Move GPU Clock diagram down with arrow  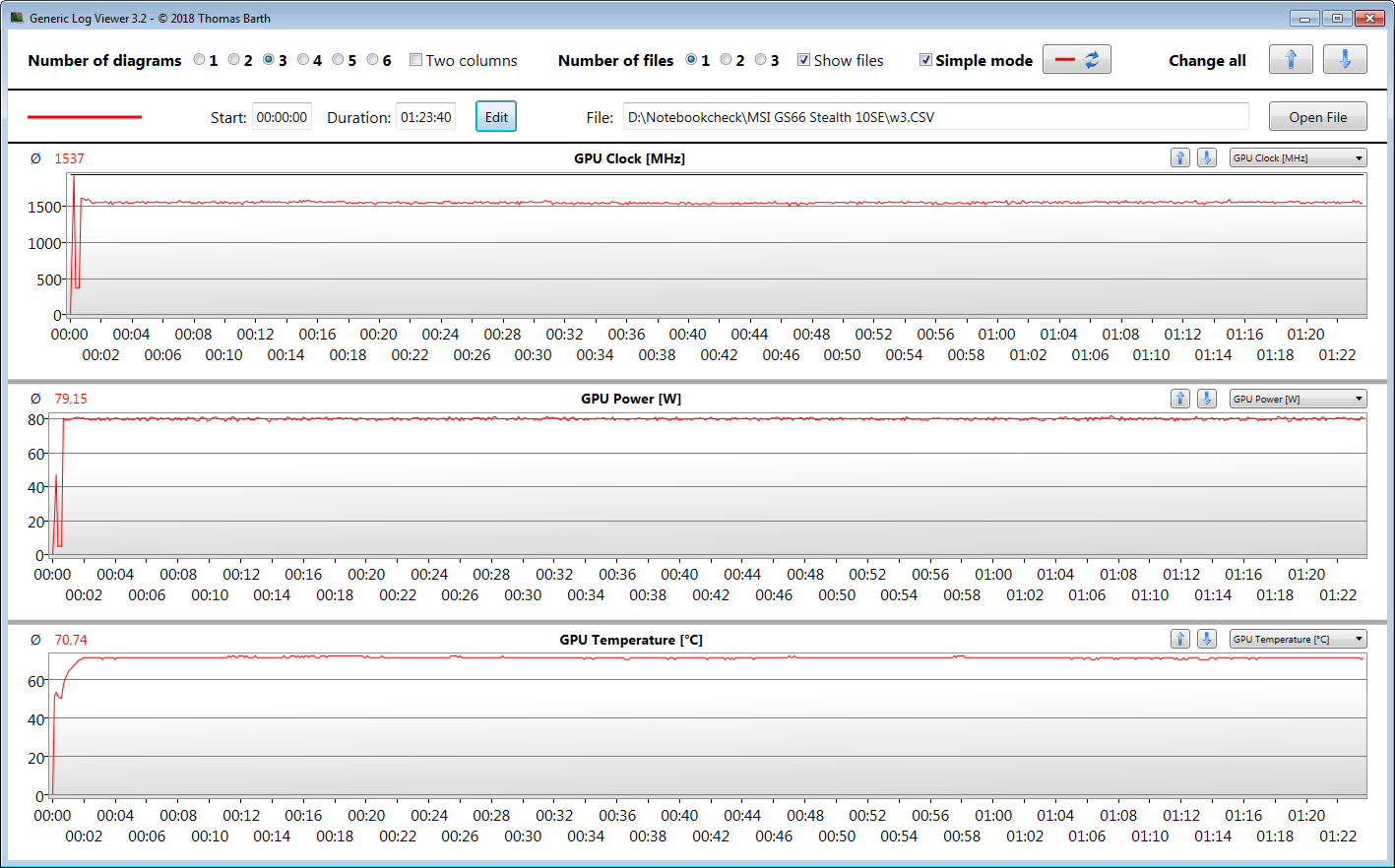1206,158
